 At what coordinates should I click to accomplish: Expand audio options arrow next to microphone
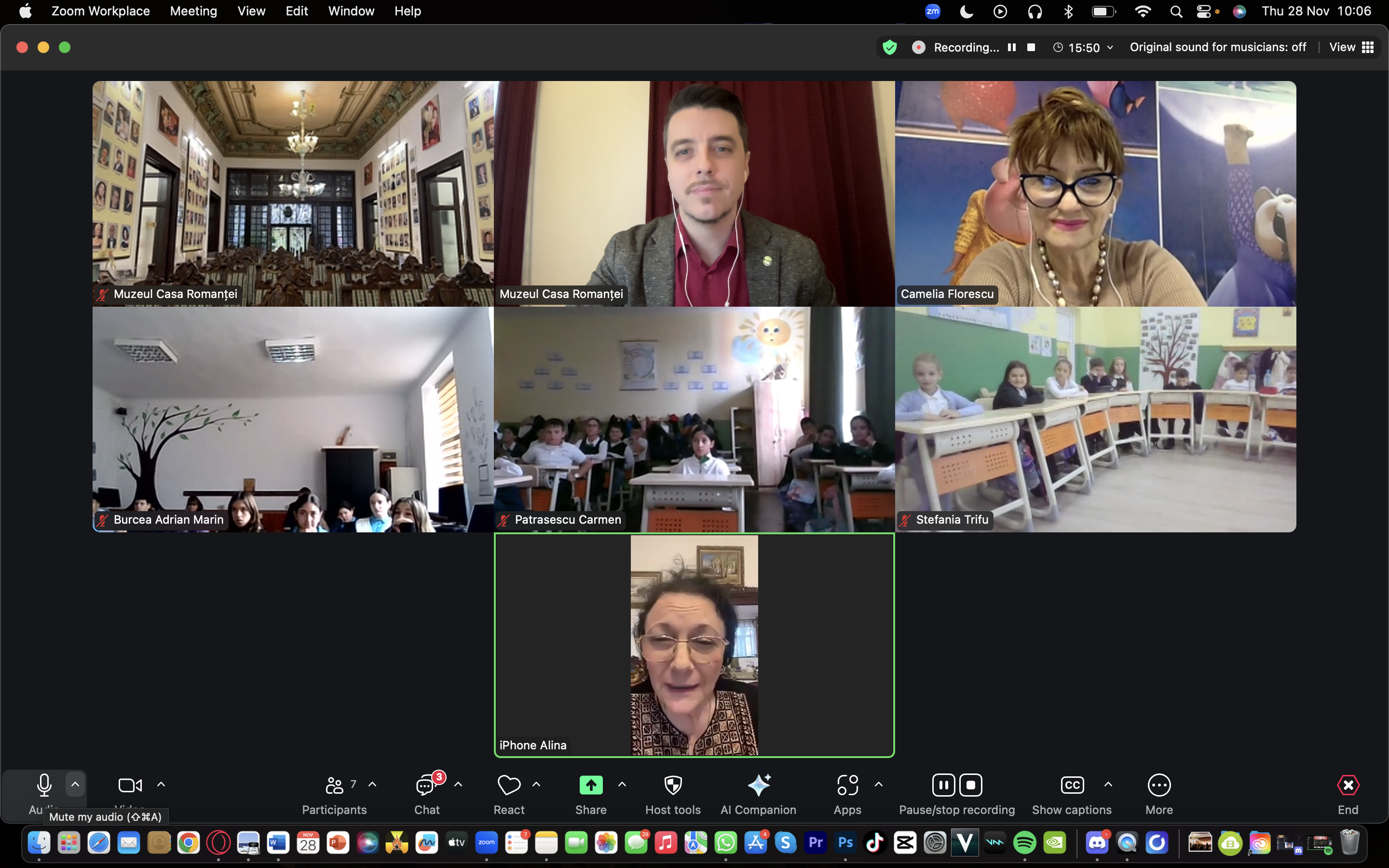75,784
